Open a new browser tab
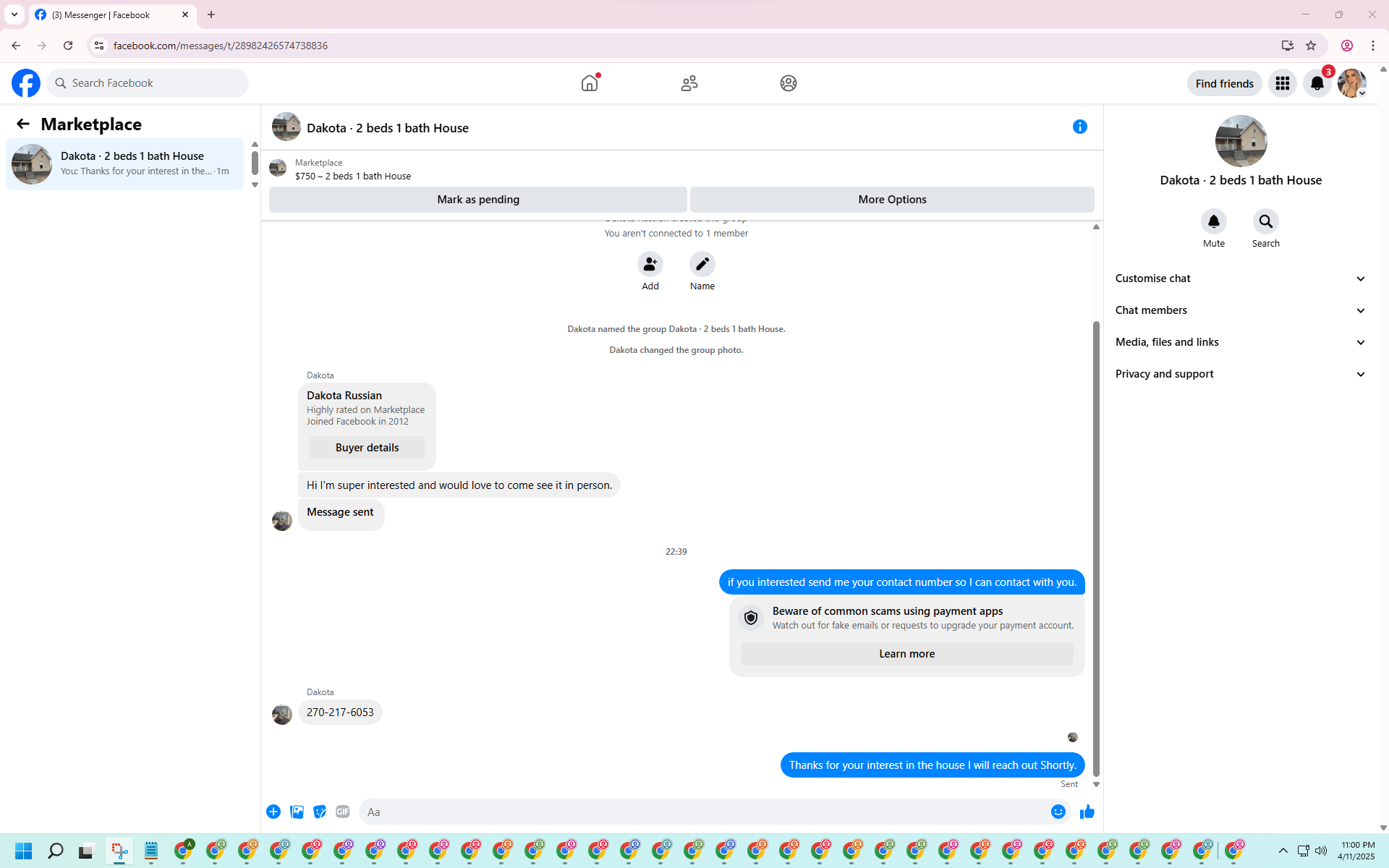The width and height of the screenshot is (1389, 868). [x=211, y=14]
